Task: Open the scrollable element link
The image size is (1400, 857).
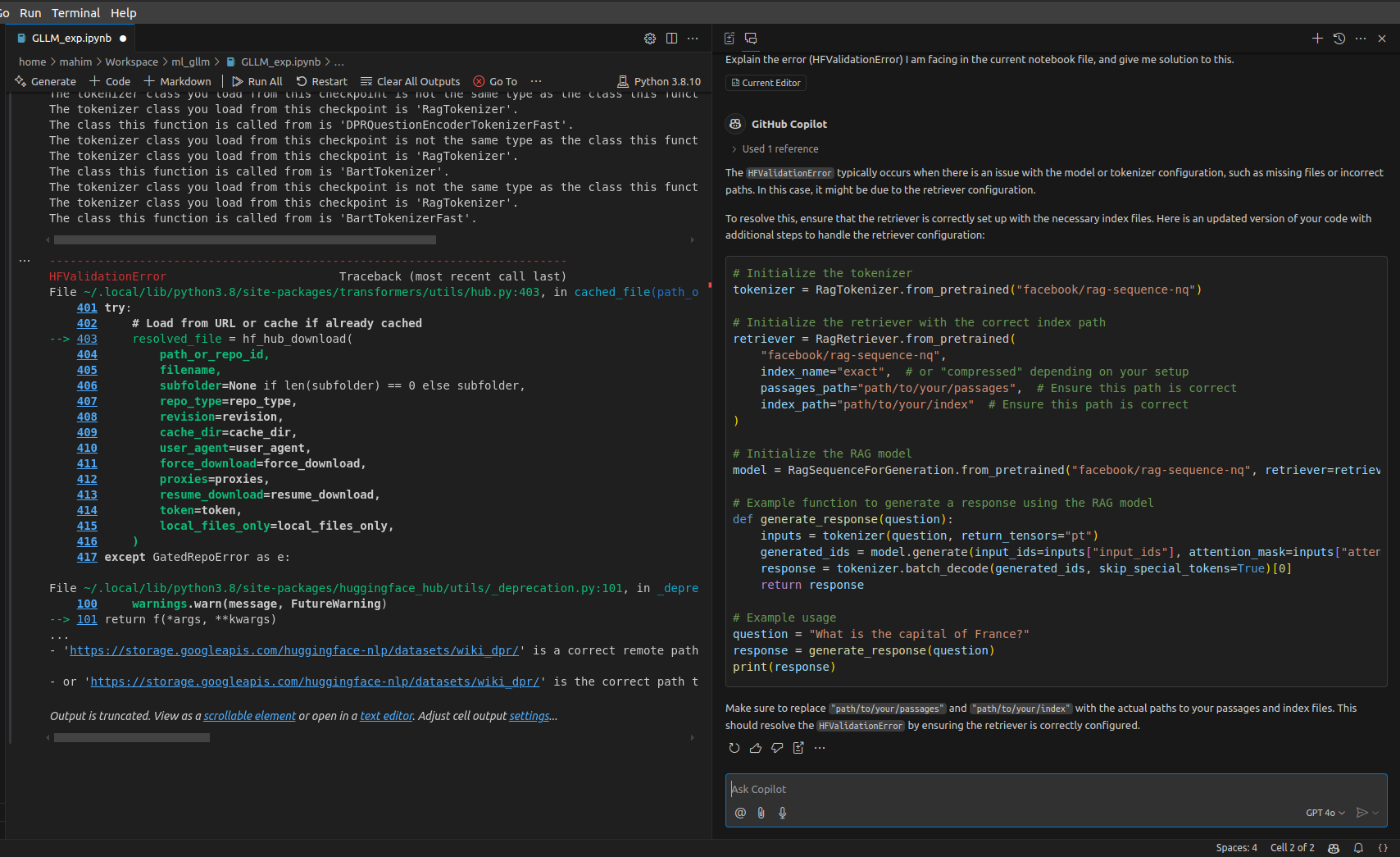Action: coord(249,716)
